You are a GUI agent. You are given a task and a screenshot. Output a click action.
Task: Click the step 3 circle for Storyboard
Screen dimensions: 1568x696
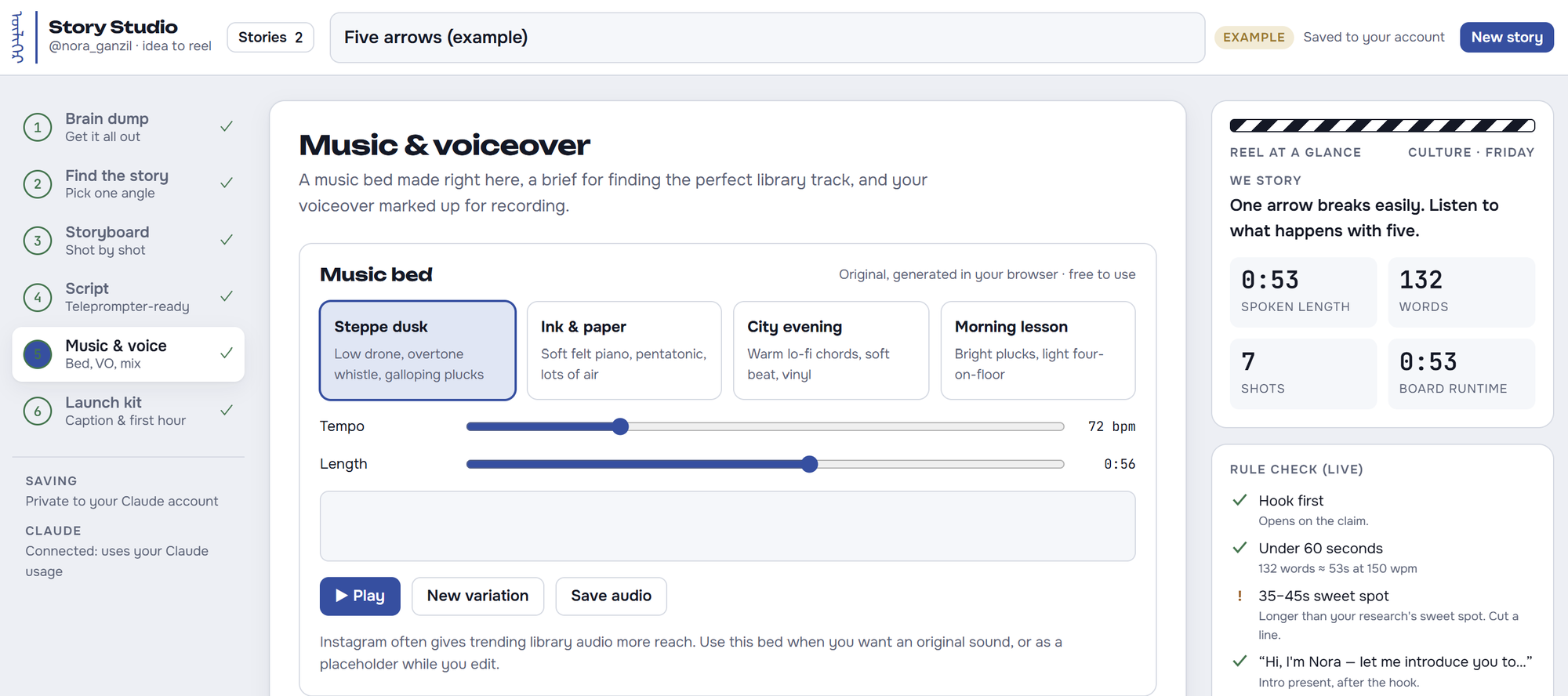click(38, 241)
